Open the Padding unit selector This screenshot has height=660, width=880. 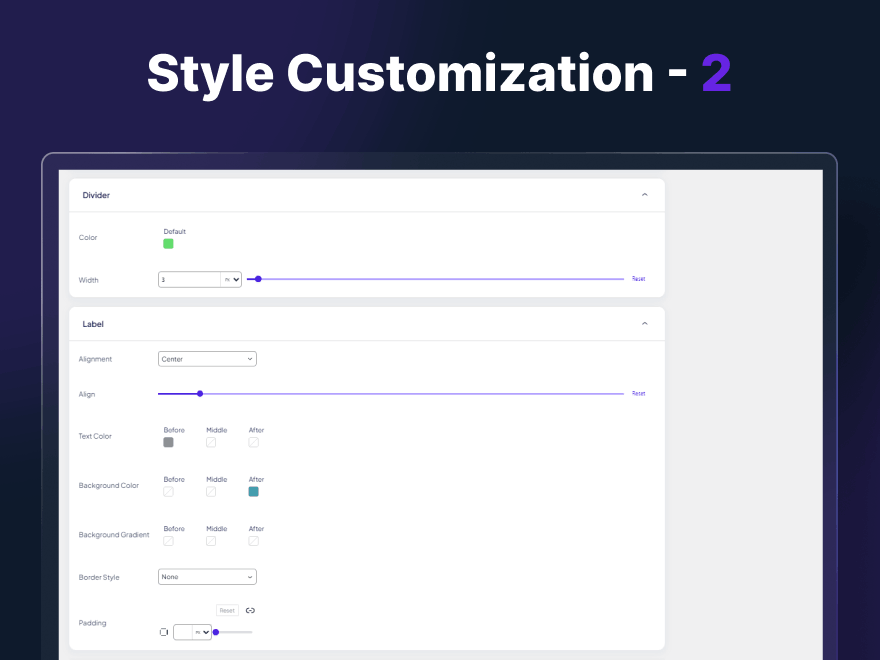click(x=203, y=632)
